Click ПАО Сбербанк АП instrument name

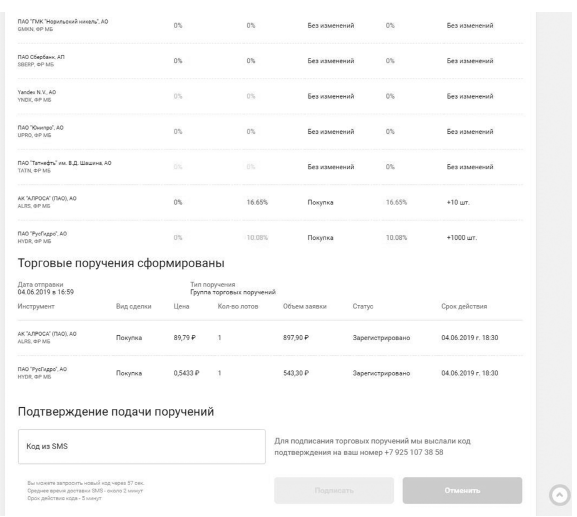(41, 57)
